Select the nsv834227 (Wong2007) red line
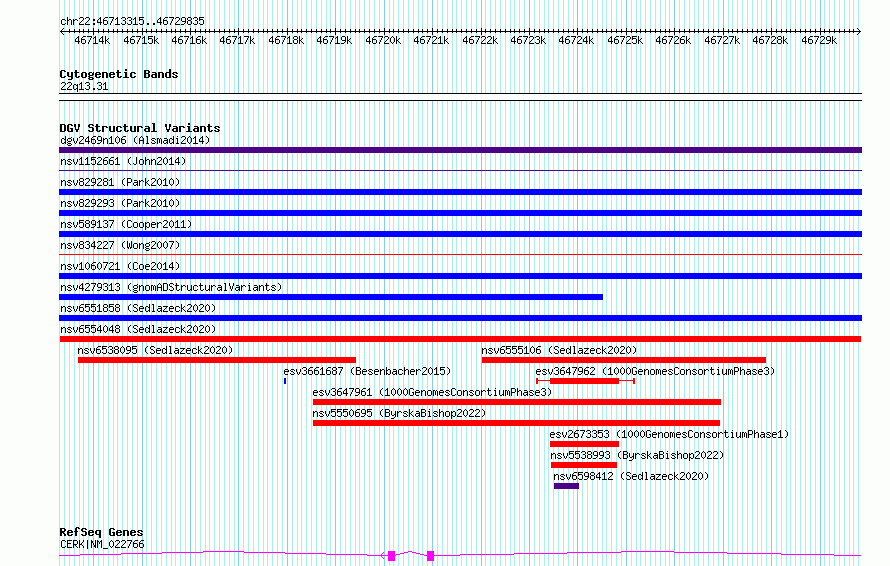Screen dimensions: 890x566 point(460,254)
